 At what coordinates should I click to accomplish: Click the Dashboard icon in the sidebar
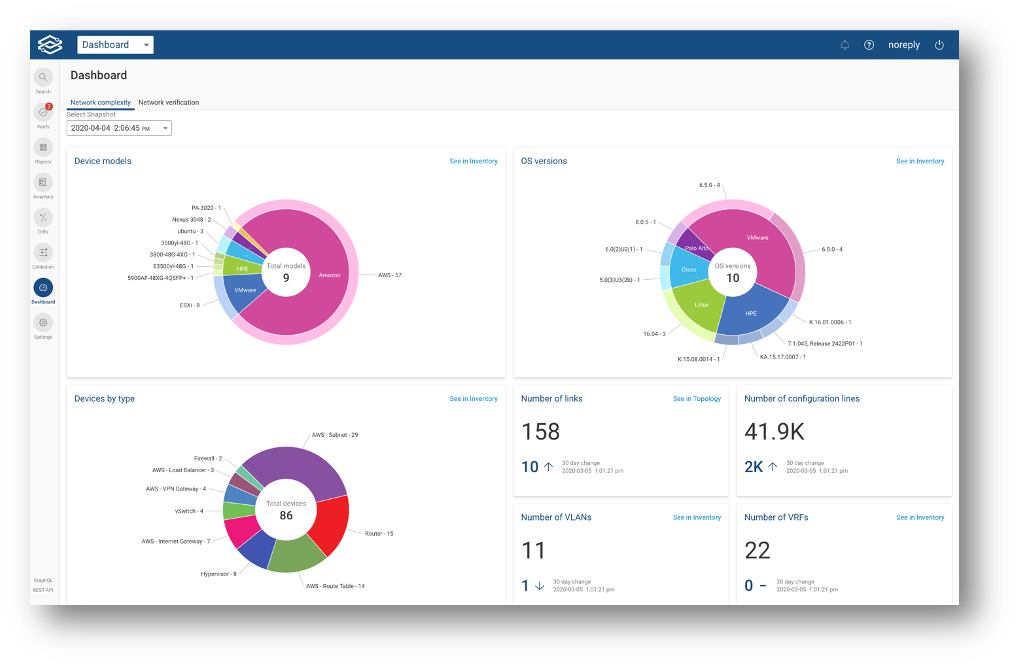point(43,289)
